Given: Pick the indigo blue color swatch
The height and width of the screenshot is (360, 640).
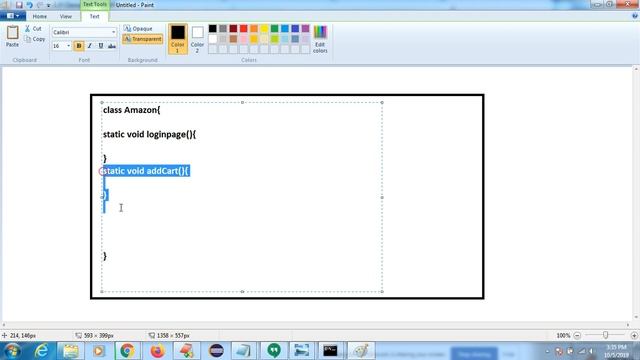Looking at the screenshot, I should point(295,29).
